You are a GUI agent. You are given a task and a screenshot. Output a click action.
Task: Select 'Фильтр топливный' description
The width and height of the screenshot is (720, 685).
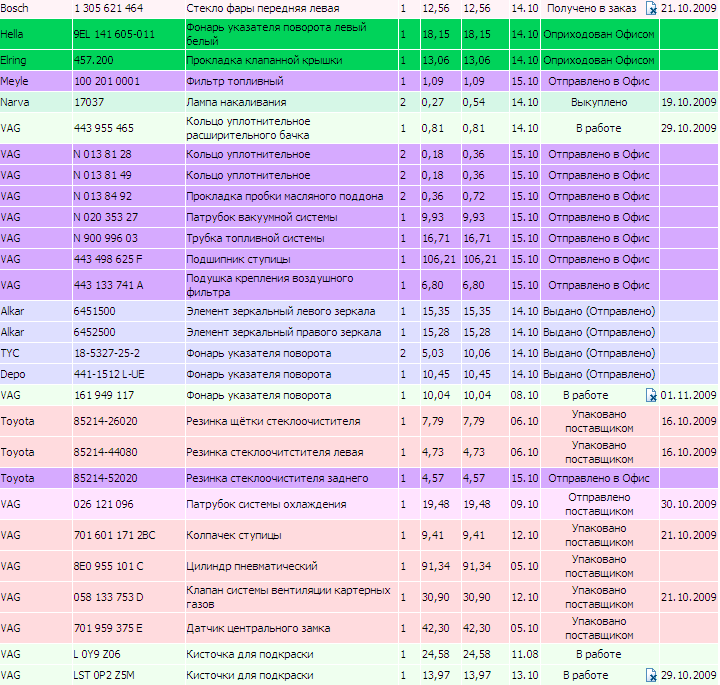click(x=235, y=81)
